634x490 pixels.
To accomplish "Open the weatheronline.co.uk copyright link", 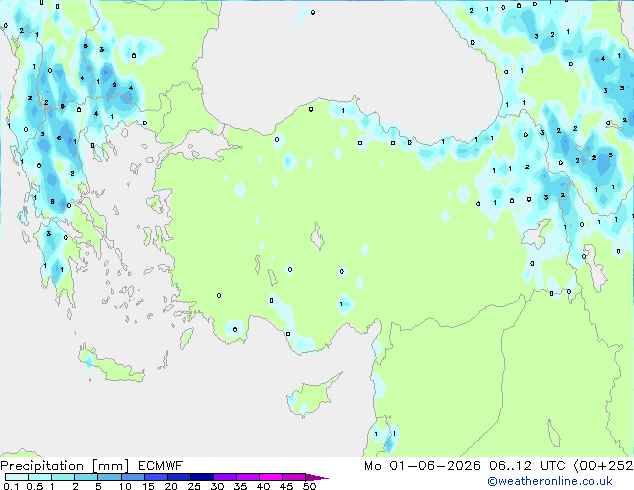I will (x=550, y=481).
